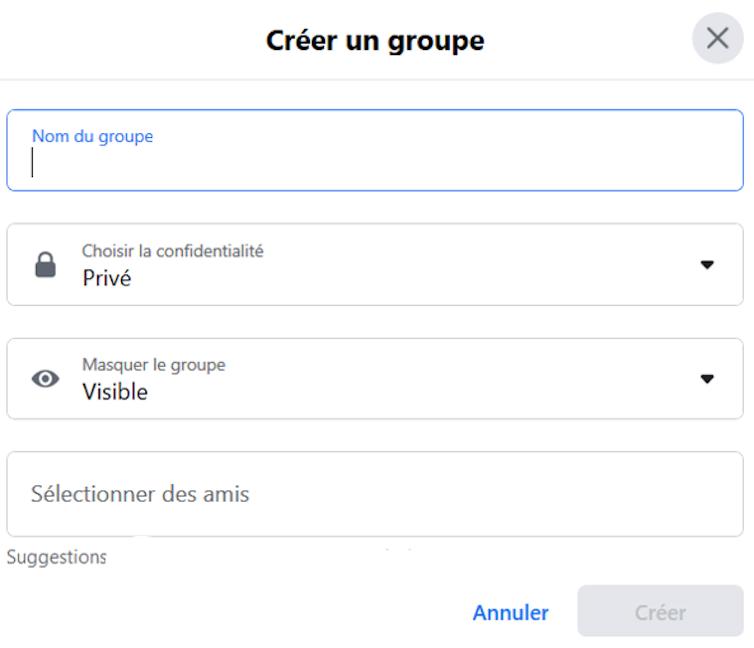Viewport: 754px width, 648px height.
Task: Close the Créer un groupe dialog
Action: coord(717,39)
